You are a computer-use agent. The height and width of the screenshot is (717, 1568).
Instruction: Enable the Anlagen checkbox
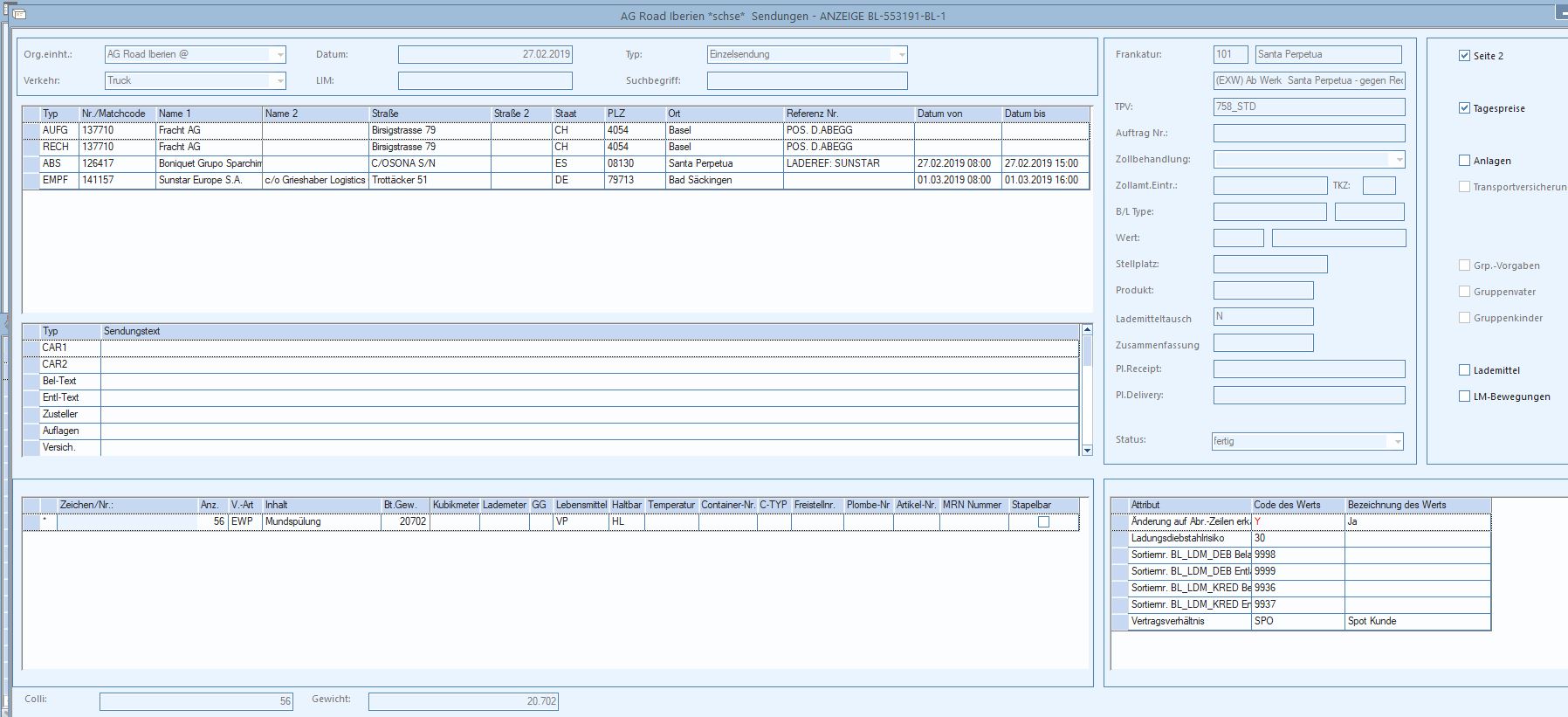tap(1464, 161)
